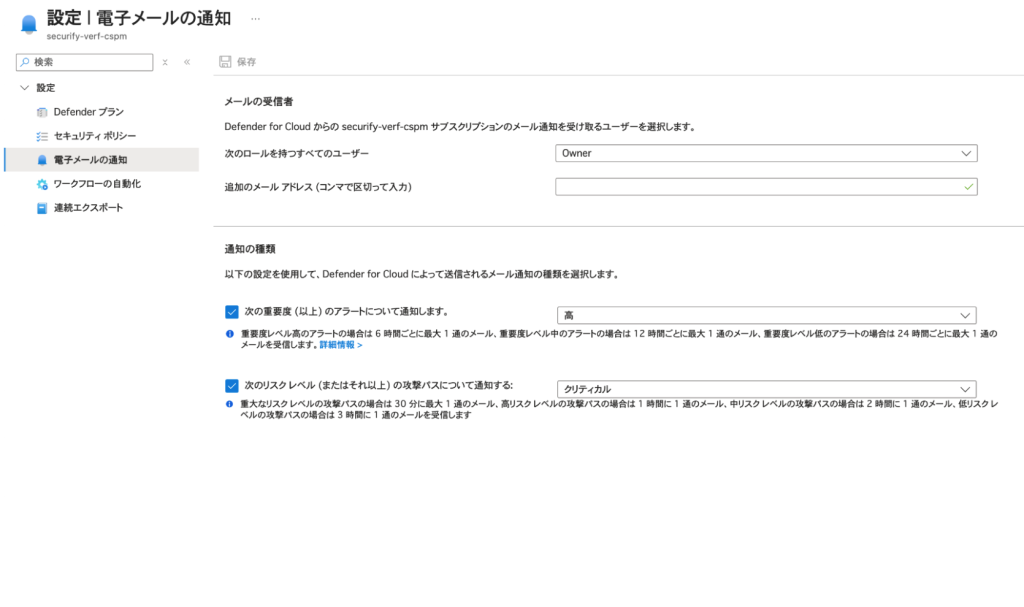
Task: Click the 連続エクスポート book icon
Action: [42, 208]
